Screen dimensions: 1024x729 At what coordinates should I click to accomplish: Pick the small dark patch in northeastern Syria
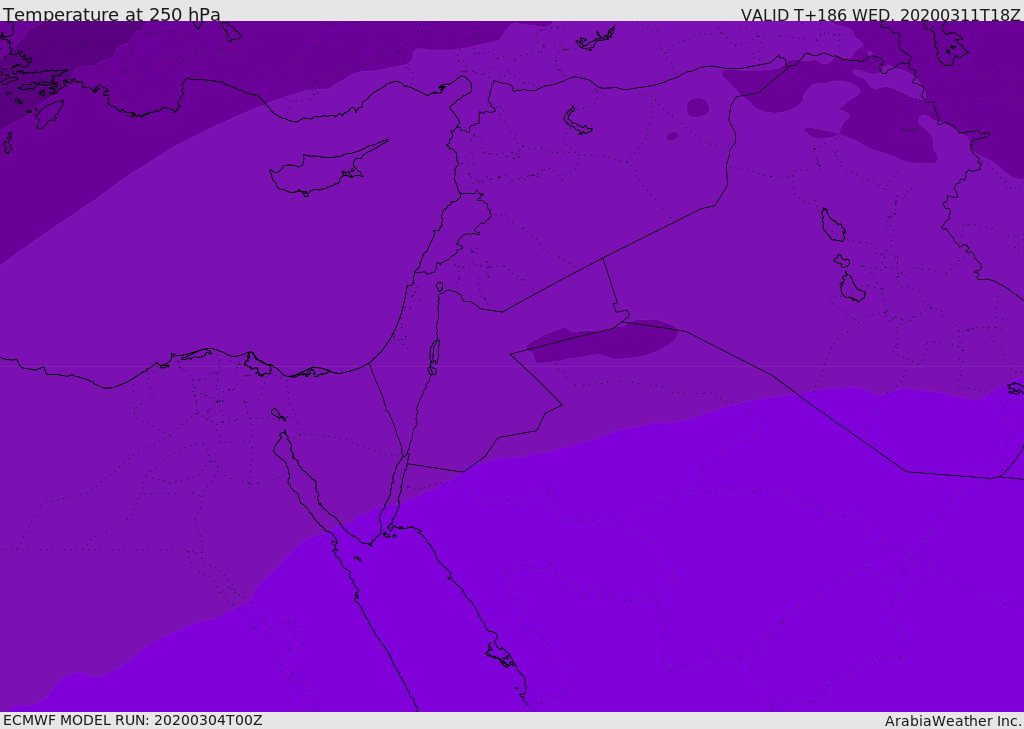click(697, 107)
